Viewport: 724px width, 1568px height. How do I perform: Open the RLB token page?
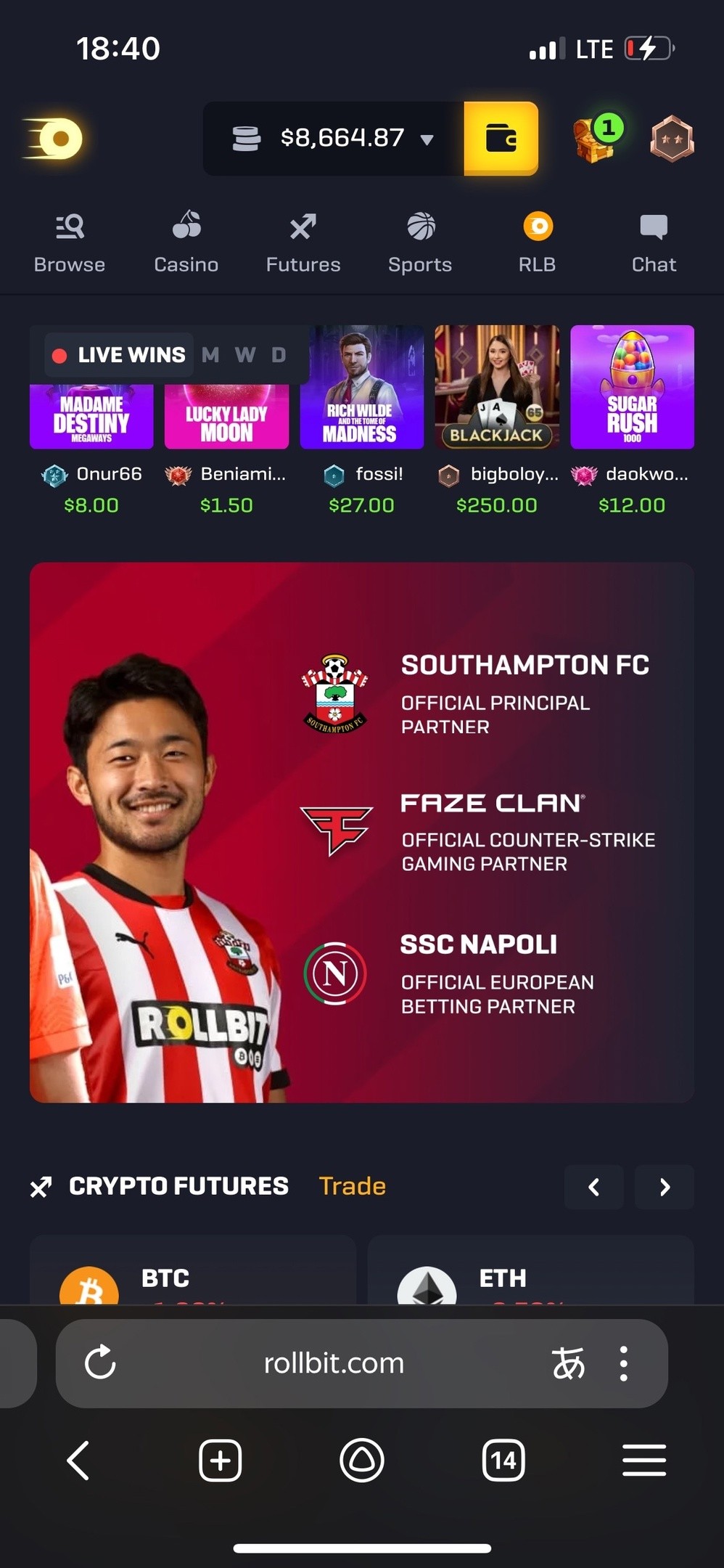[x=538, y=243]
